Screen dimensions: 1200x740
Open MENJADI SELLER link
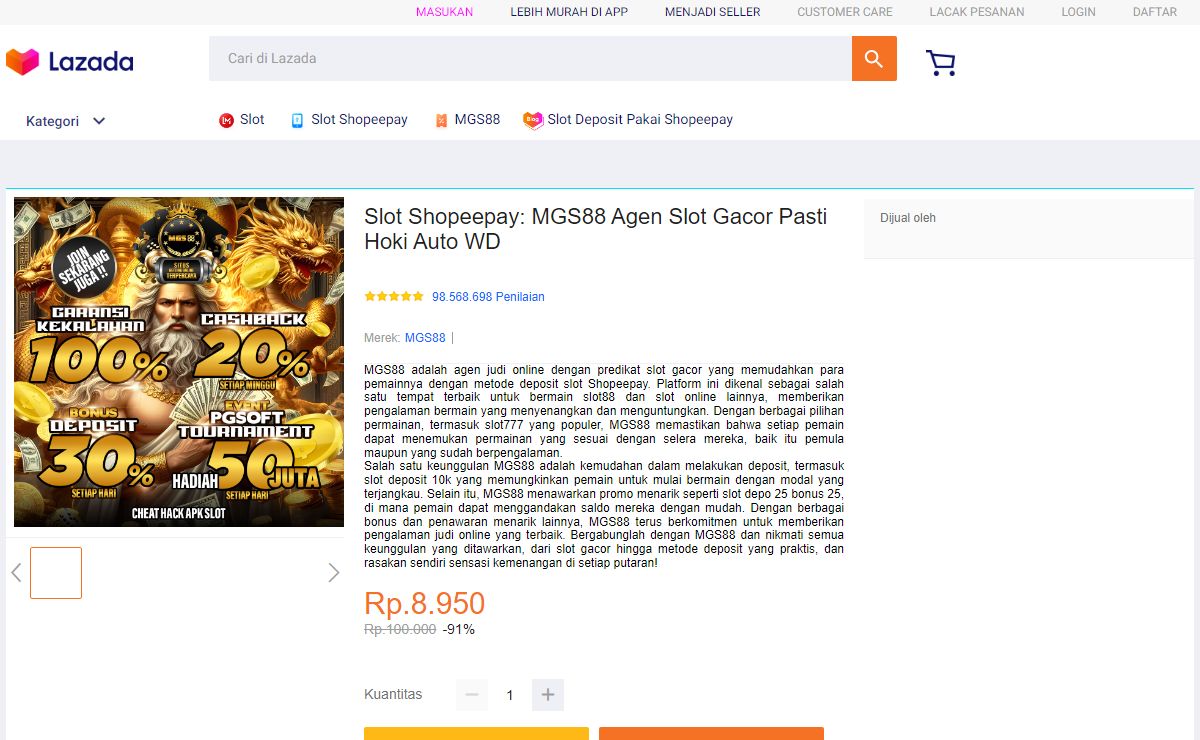(x=713, y=12)
